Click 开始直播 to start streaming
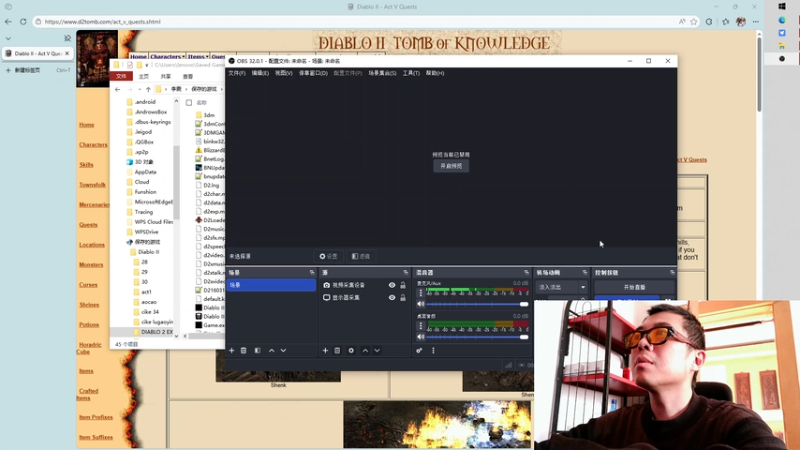 634,287
